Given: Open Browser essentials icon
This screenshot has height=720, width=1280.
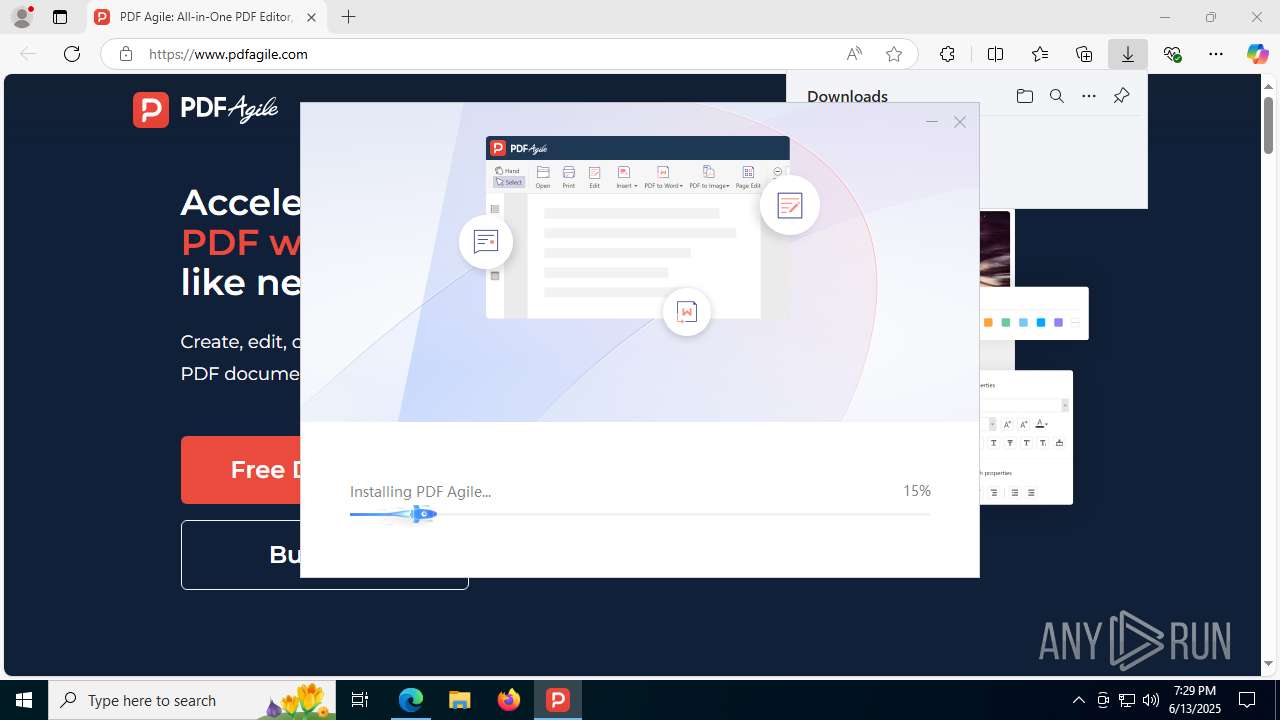Looking at the screenshot, I should coord(1172,54).
